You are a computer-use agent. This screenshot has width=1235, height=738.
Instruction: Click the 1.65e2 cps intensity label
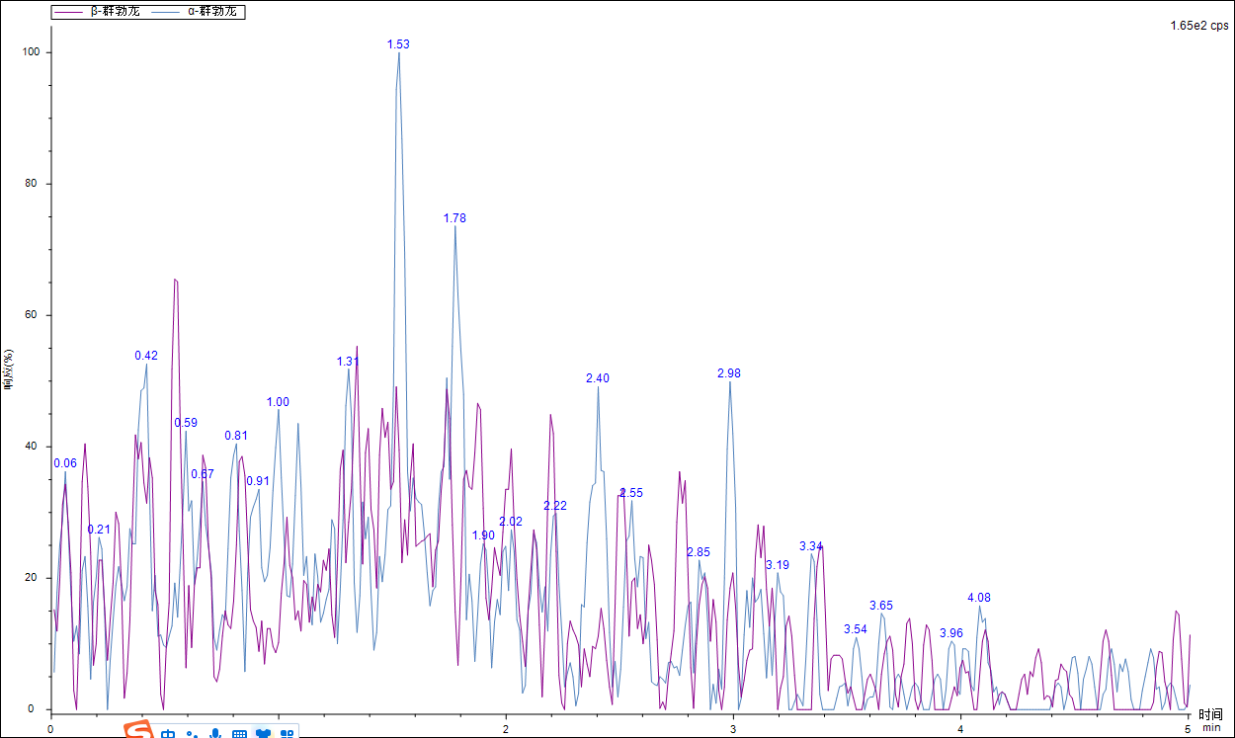(1199, 26)
